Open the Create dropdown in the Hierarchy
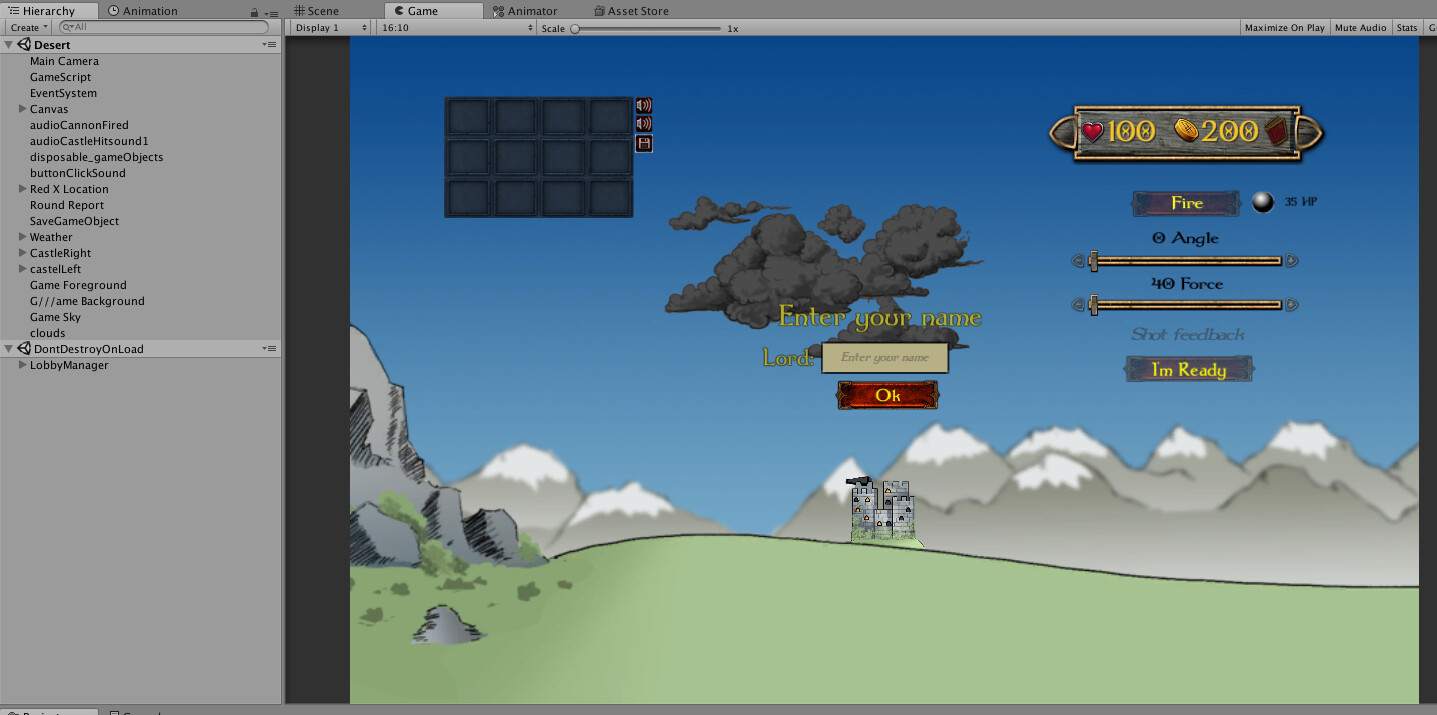The height and width of the screenshot is (715, 1437). click(x=27, y=27)
